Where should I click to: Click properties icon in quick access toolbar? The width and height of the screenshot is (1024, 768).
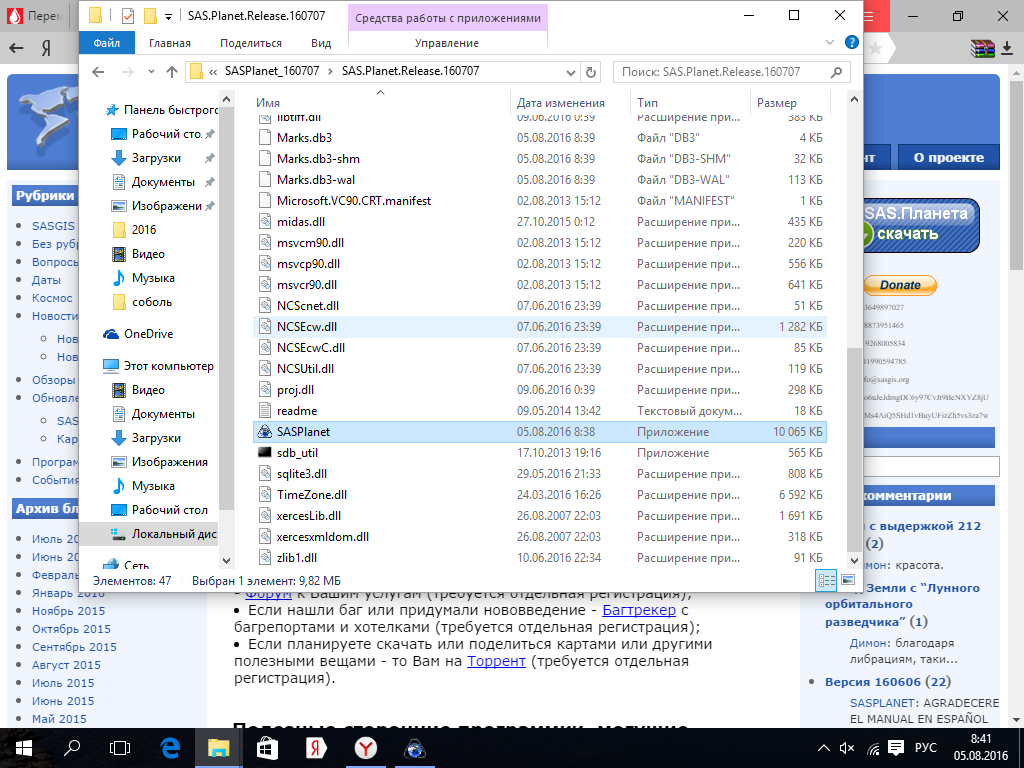click(x=128, y=16)
